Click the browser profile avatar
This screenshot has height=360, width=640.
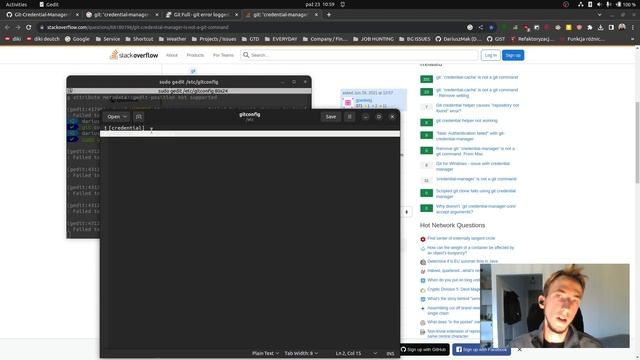[622, 27]
